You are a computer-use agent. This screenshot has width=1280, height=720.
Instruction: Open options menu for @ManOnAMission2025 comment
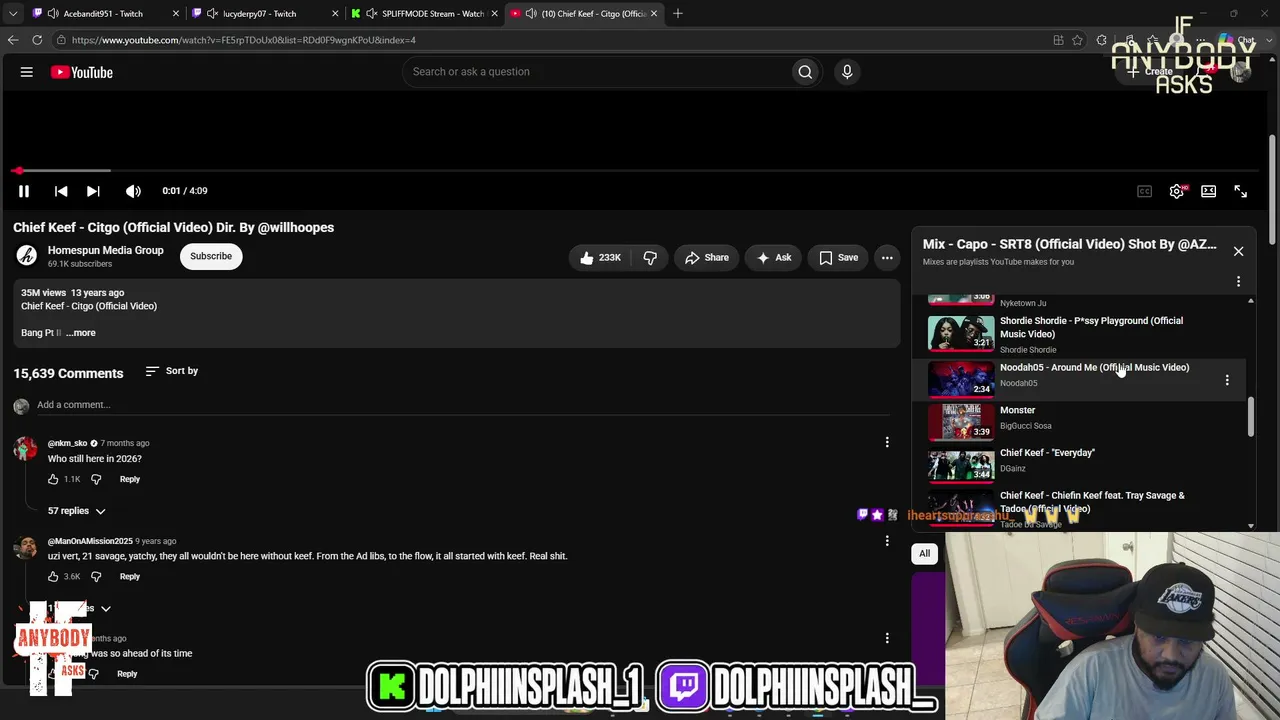point(887,541)
